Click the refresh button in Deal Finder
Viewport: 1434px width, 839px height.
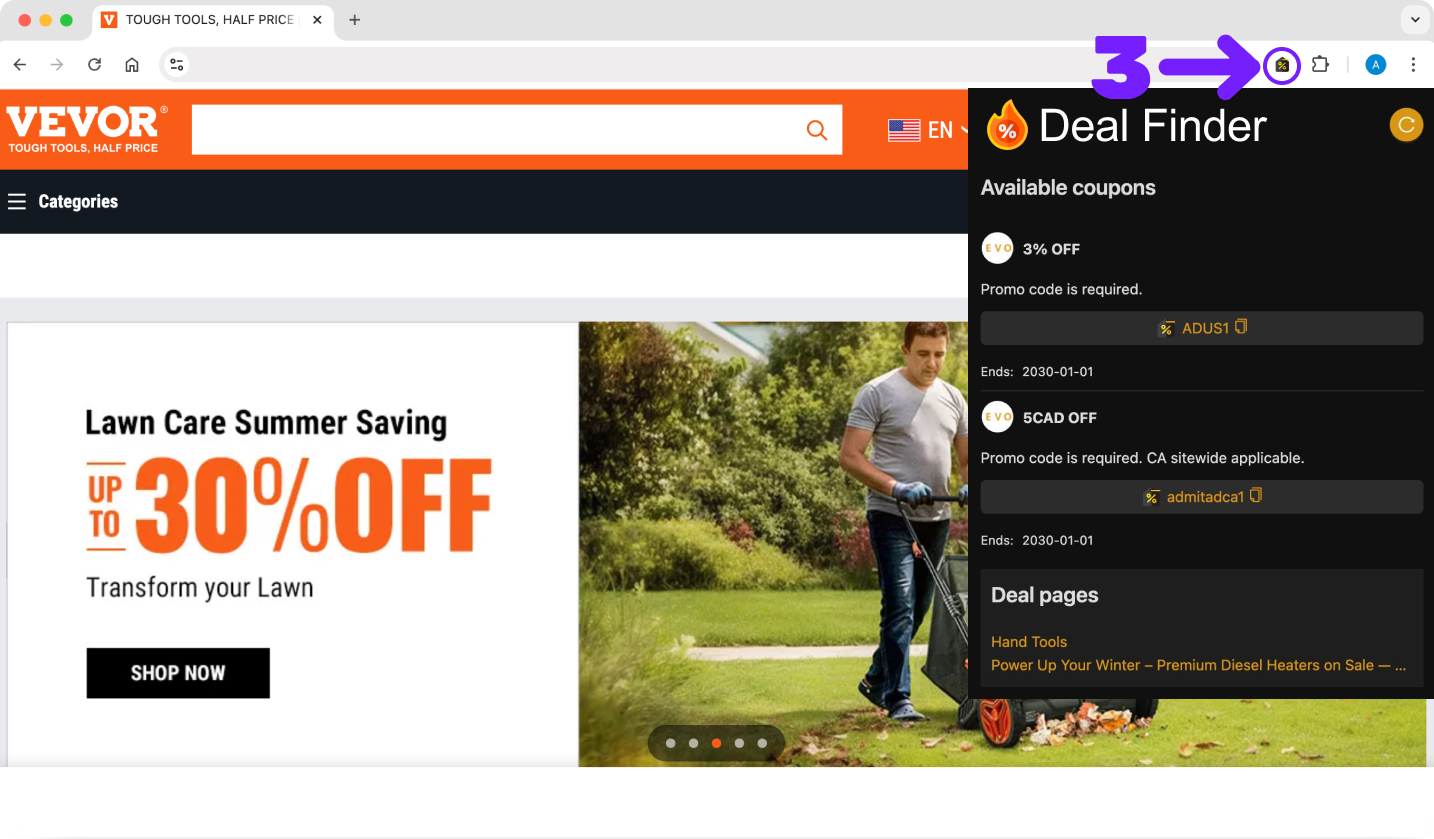coord(1406,125)
